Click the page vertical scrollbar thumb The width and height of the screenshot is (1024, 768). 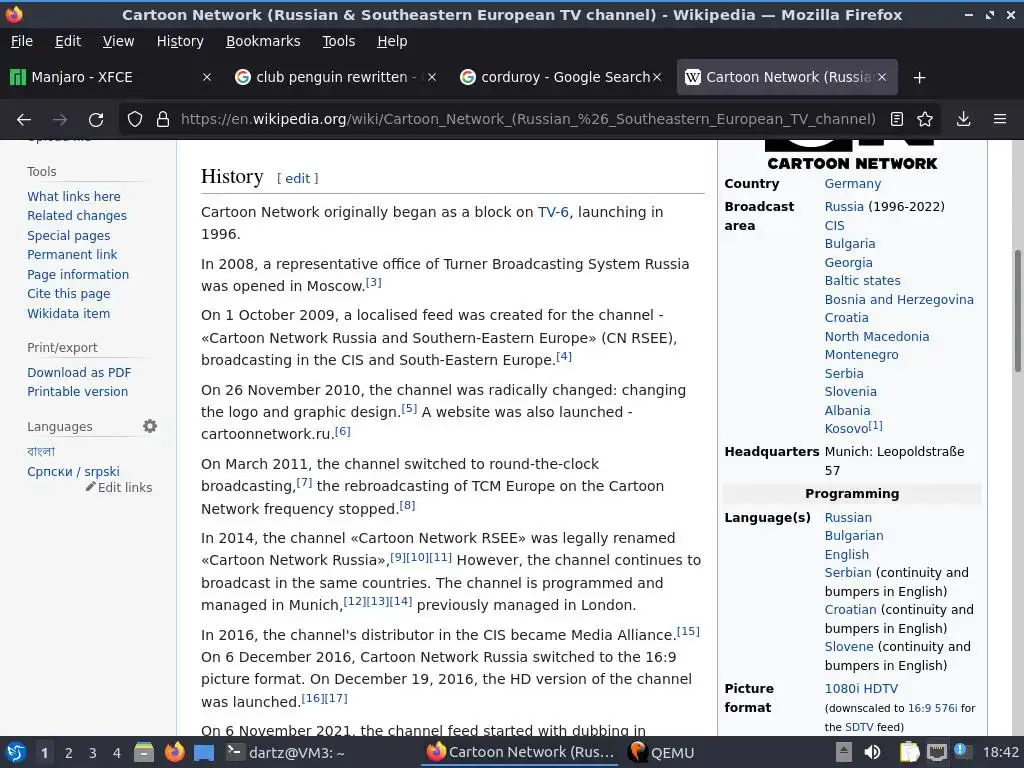[x=1017, y=311]
